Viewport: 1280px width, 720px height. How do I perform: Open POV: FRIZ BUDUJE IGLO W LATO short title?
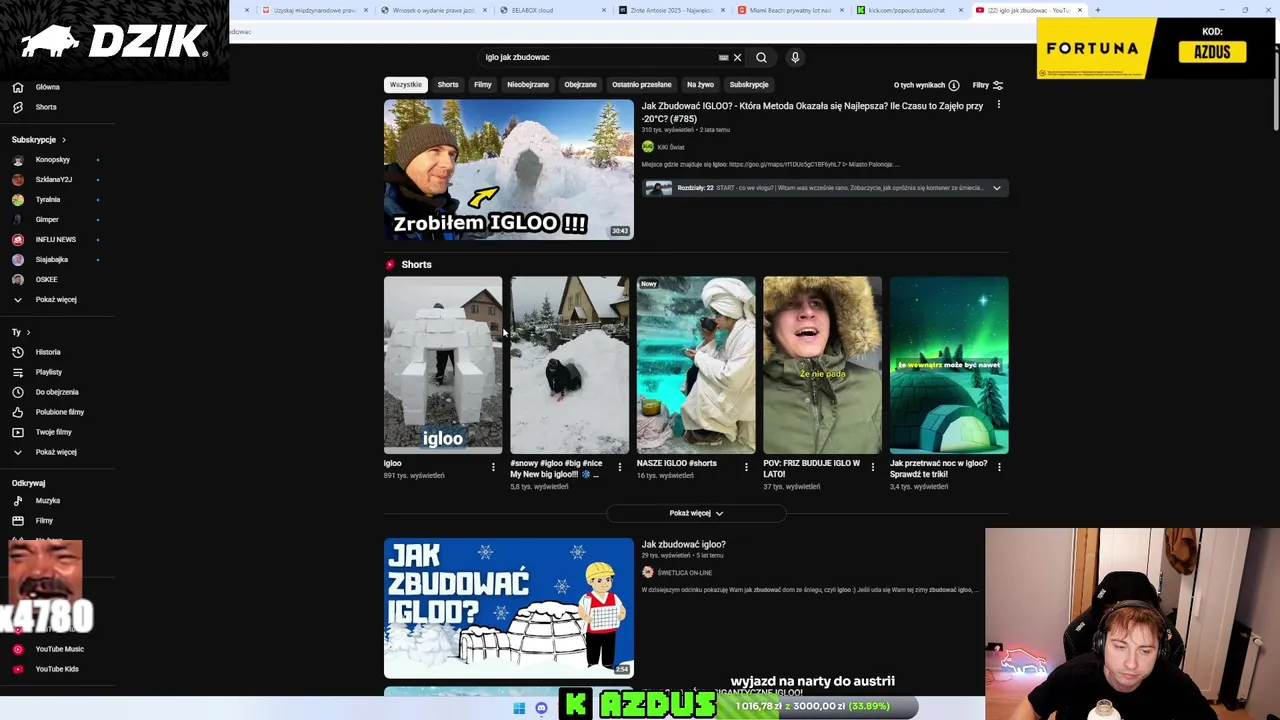(812, 468)
